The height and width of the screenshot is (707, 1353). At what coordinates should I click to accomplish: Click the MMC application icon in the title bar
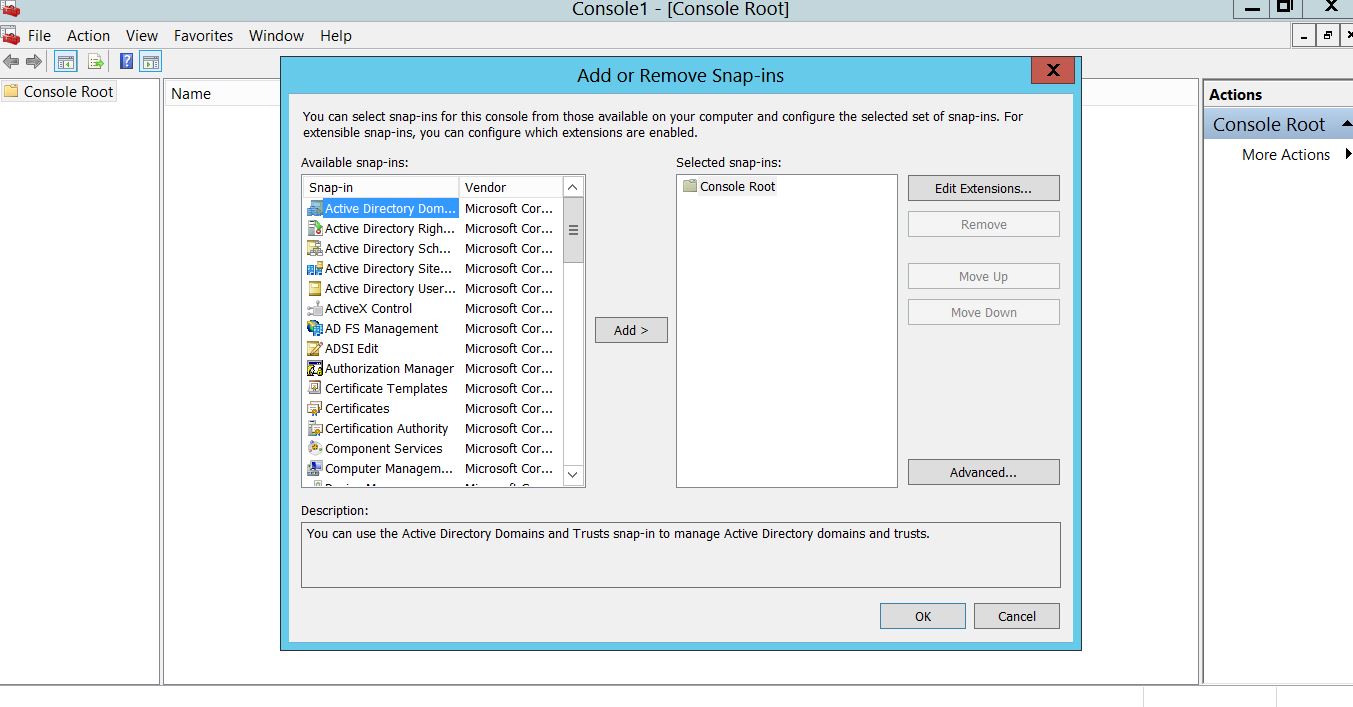tap(11, 9)
